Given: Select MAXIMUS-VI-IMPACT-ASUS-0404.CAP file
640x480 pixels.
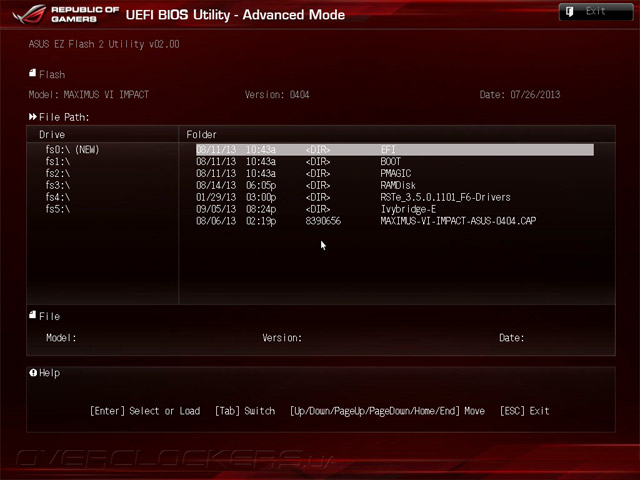Looking at the screenshot, I should [x=458, y=221].
